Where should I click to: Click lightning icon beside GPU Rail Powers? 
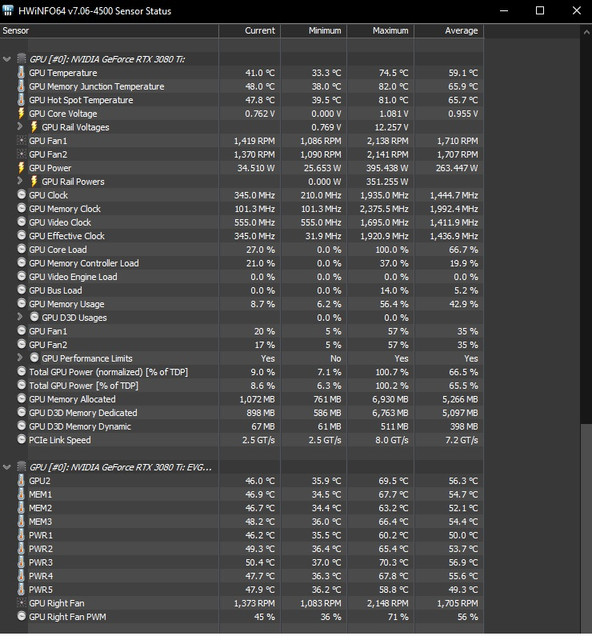pos(34,181)
